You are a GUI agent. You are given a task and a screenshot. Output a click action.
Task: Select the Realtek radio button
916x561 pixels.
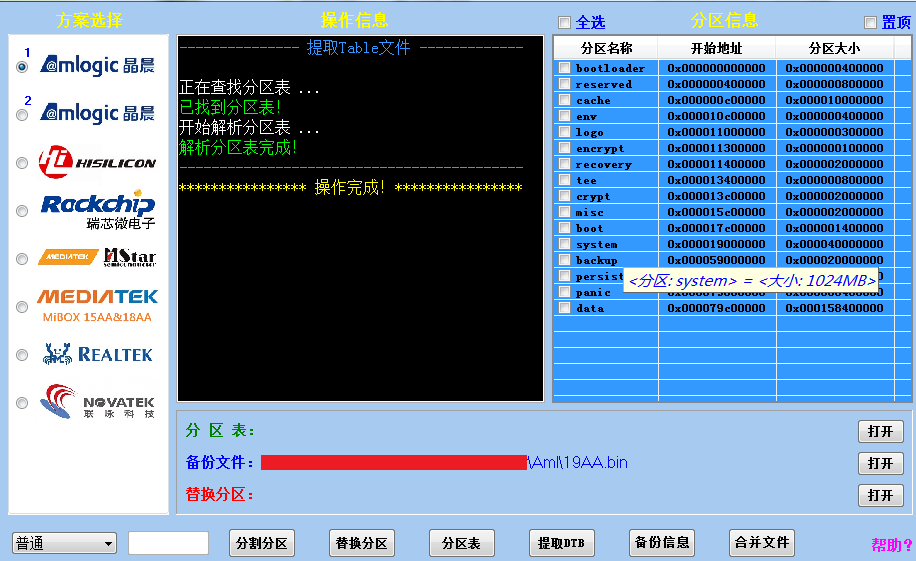[x=22, y=355]
